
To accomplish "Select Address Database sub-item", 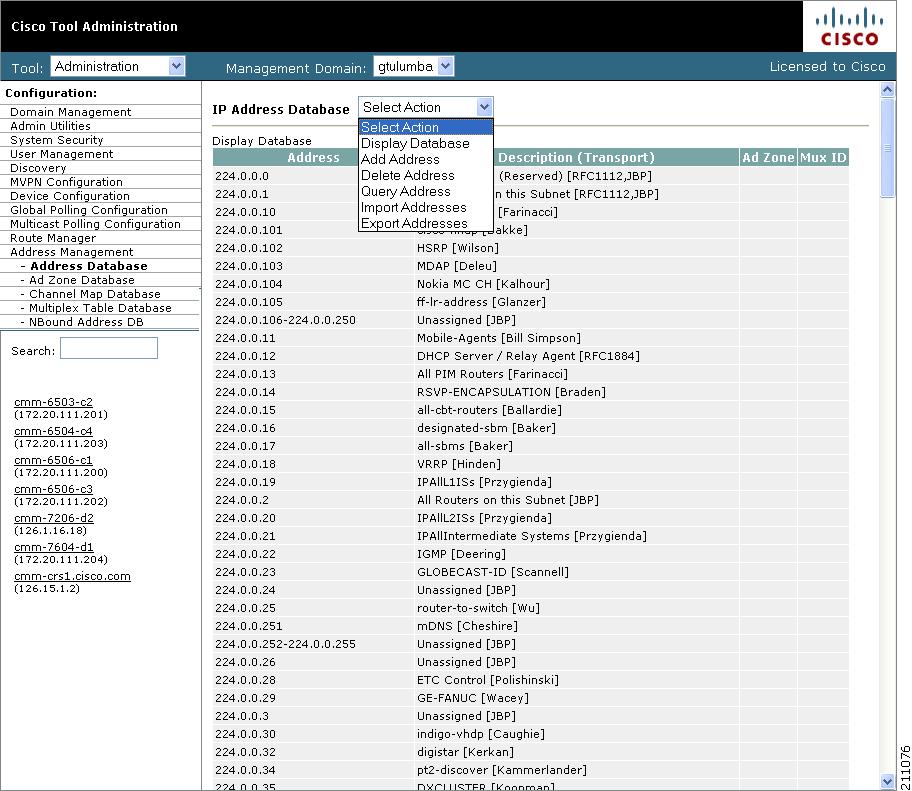I will tap(88, 266).
